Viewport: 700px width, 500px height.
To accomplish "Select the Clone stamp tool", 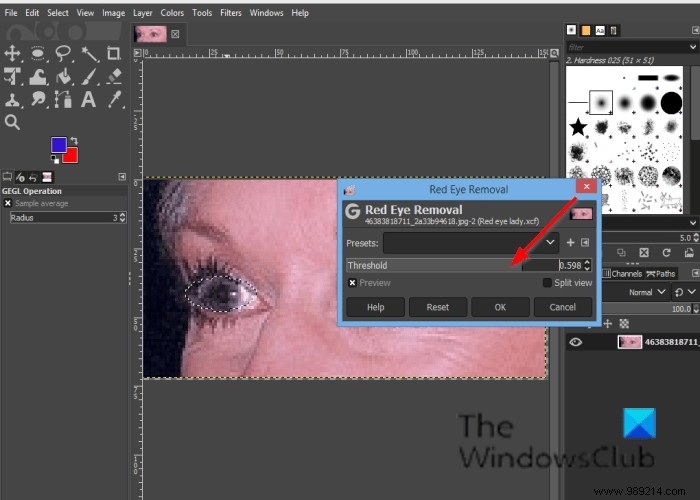I will tap(12, 99).
